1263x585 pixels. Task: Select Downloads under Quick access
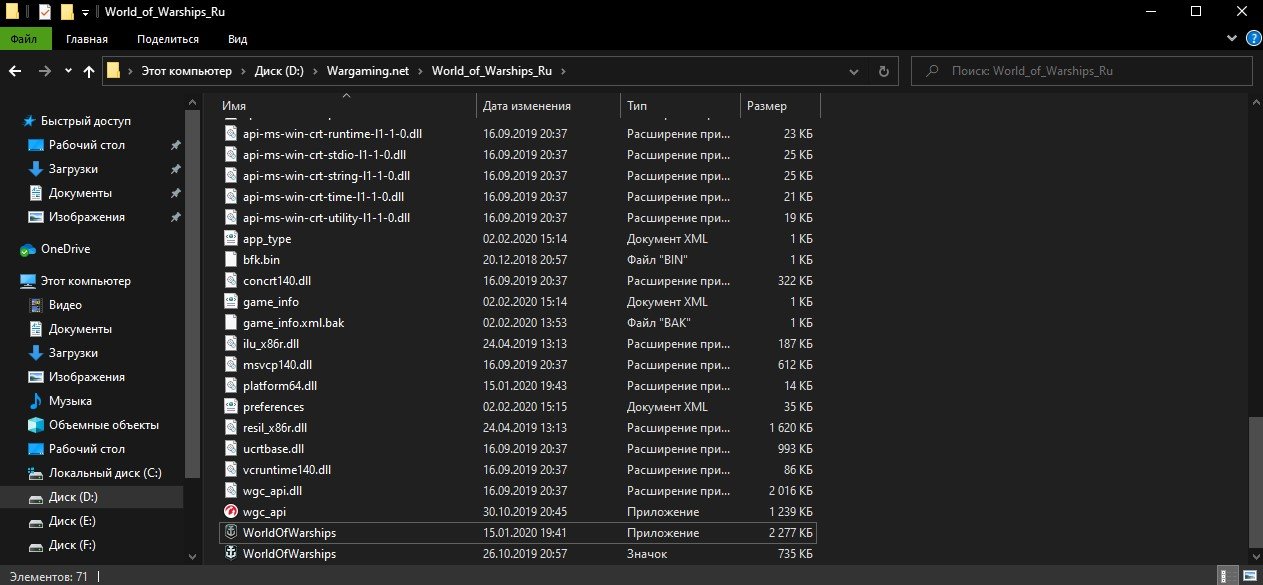pyautogui.click(x=73, y=169)
